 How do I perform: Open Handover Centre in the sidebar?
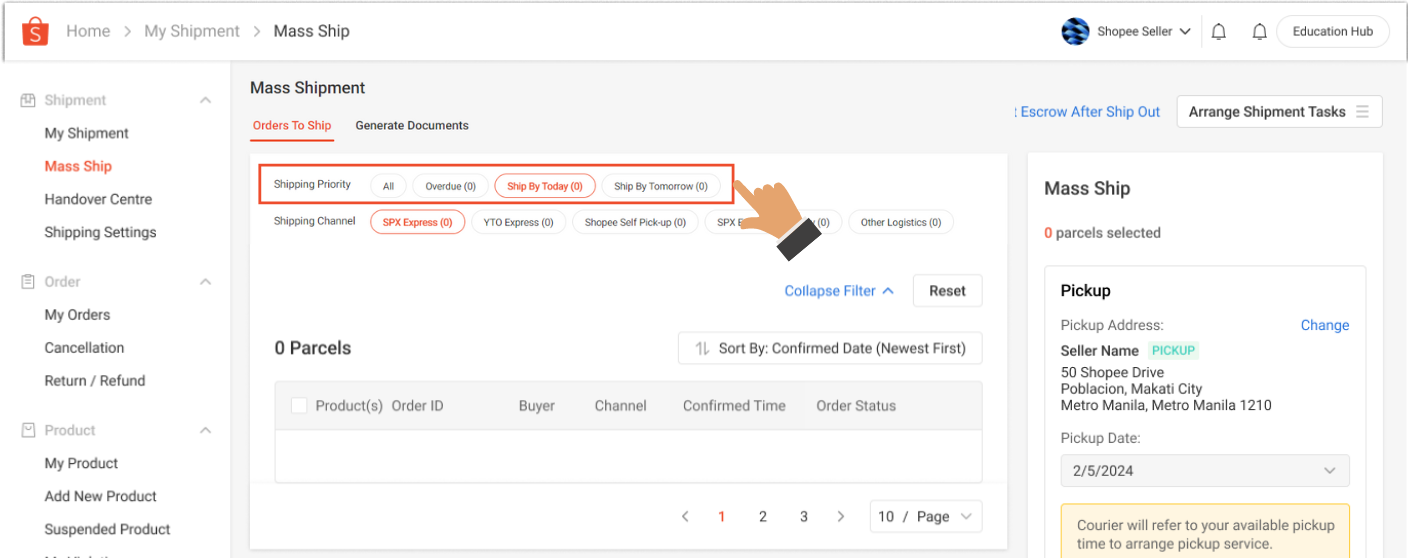pos(98,199)
